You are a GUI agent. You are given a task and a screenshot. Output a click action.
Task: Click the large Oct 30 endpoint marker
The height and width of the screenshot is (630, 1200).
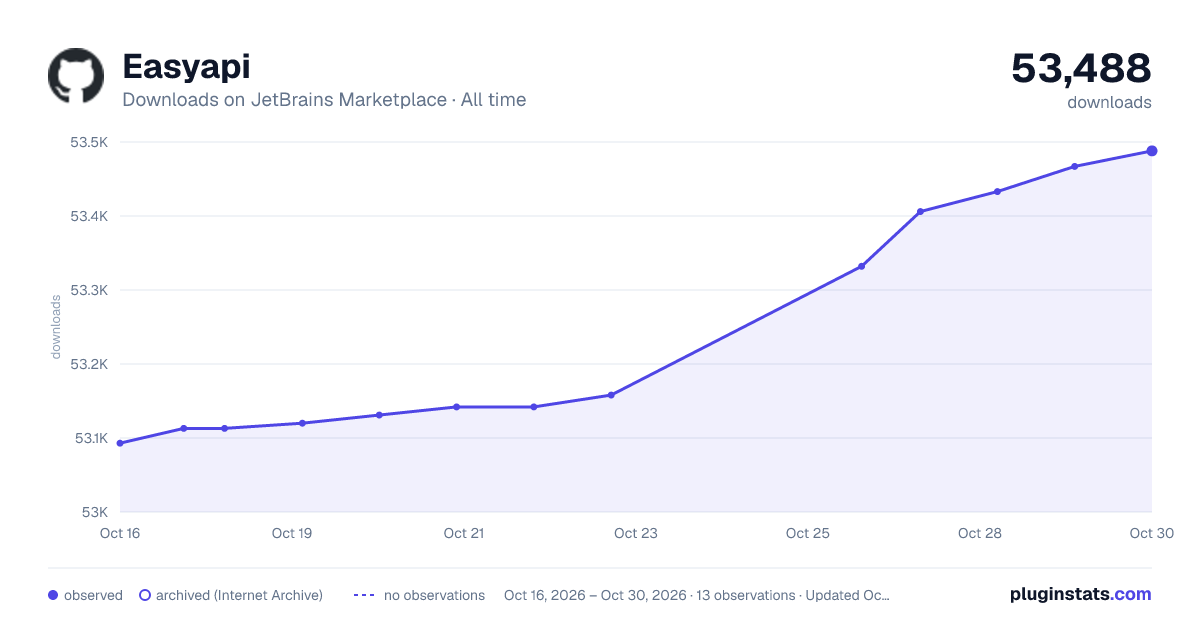click(1152, 151)
